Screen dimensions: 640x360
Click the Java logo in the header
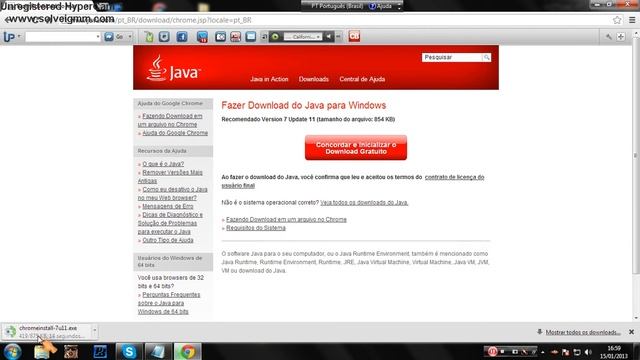point(173,69)
